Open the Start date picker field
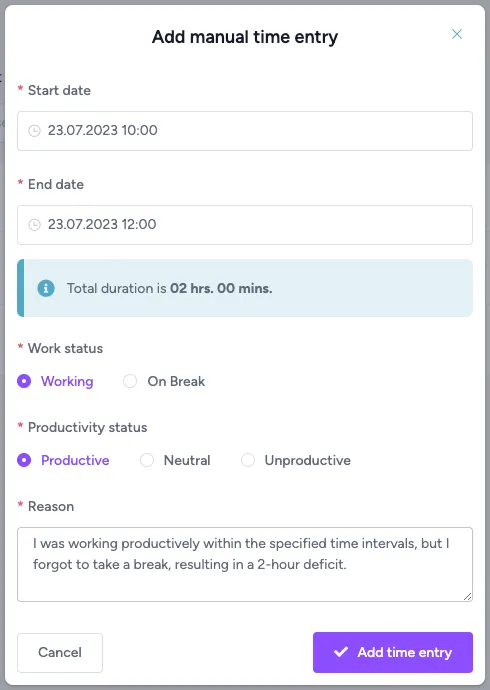The height and width of the screenshot is (690, 490). pos(245,131)
